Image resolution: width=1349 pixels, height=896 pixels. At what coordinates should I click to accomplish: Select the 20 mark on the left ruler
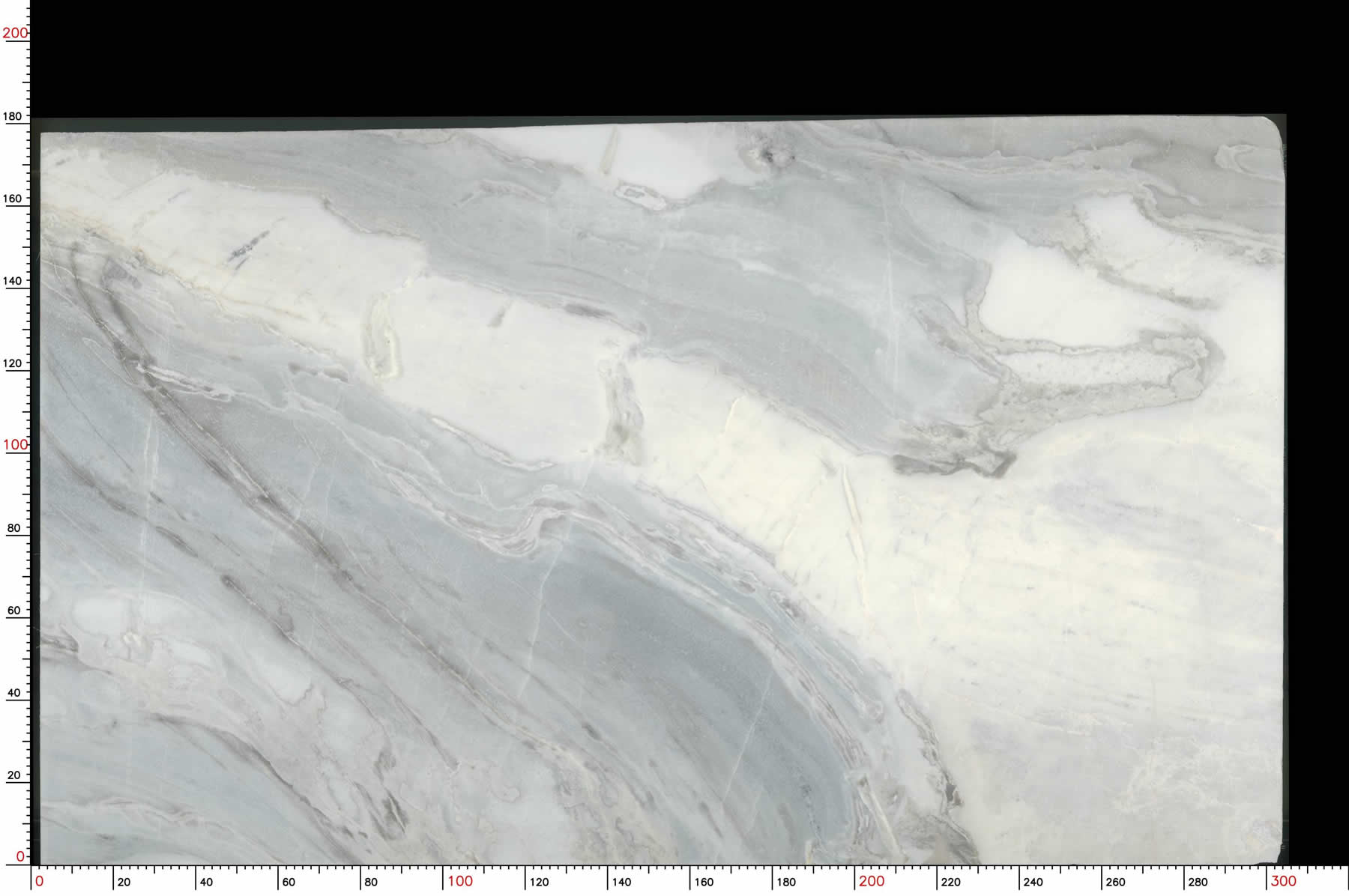(x=13, y=775)
